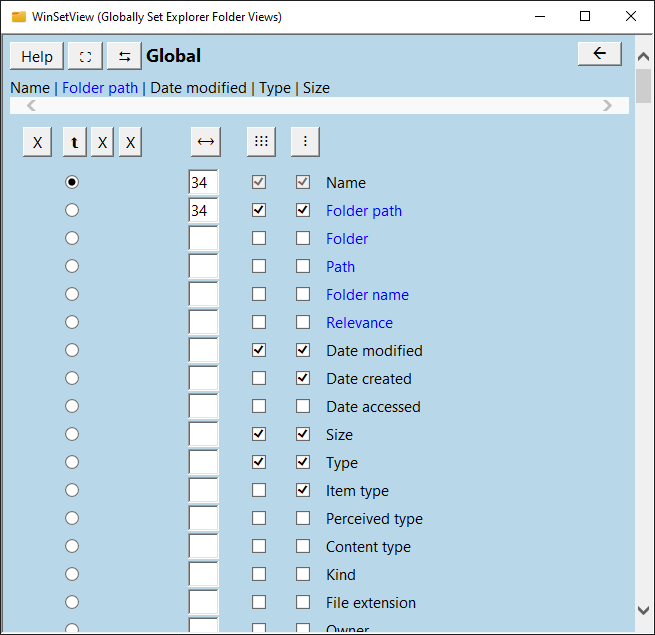
Task: Click the Folder path width field showing 34
Action: (x=203, y=210)
